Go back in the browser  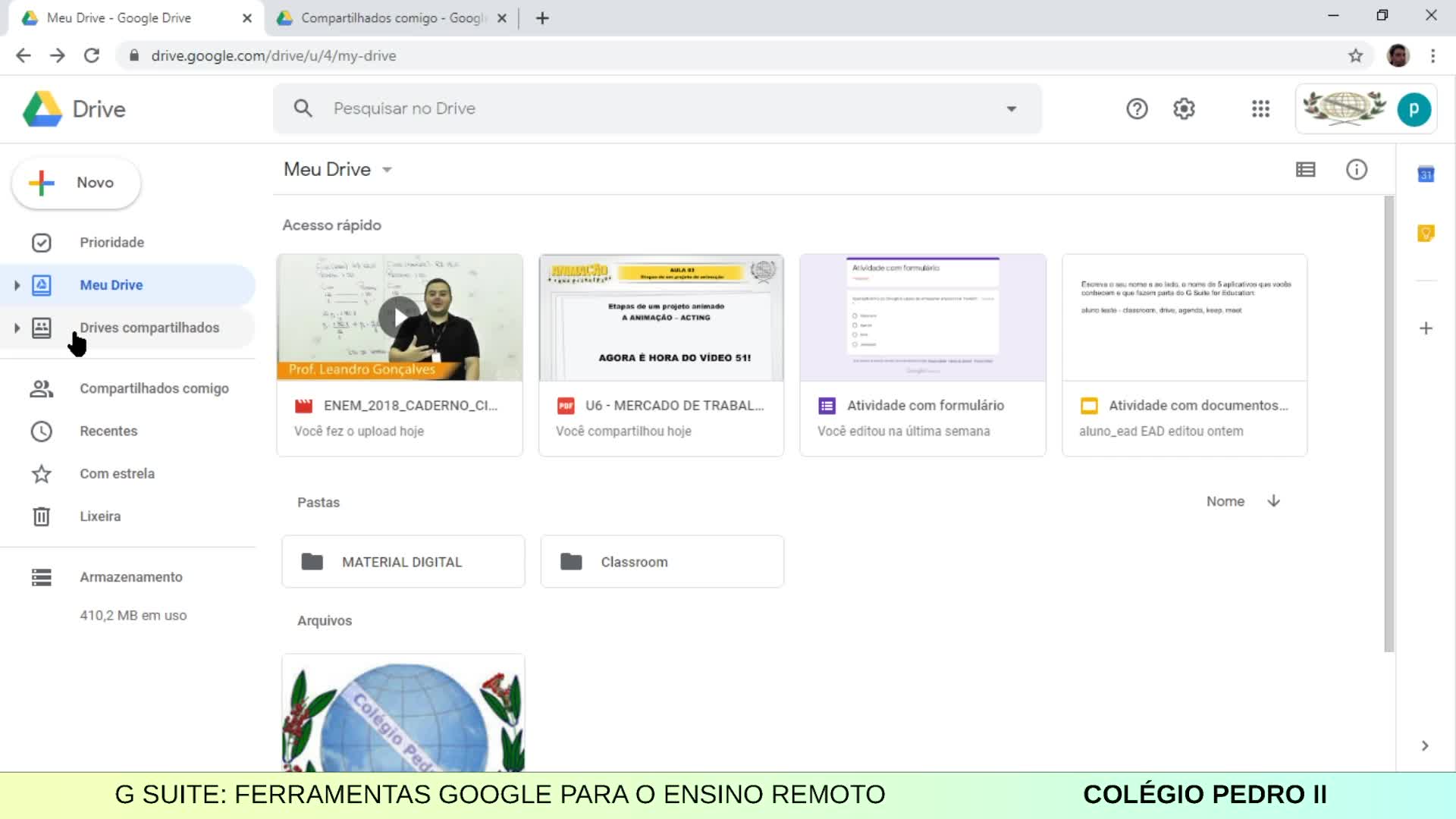[x=24, y=55]
